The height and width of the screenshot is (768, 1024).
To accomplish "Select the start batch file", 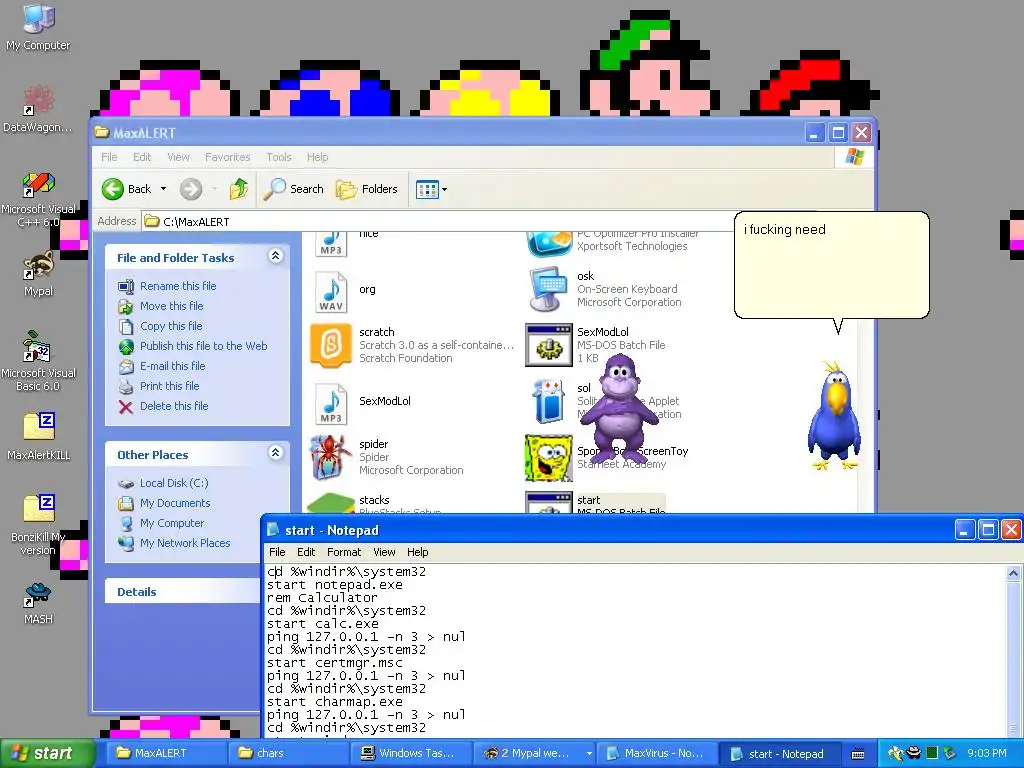I will (x=596, y=503).
